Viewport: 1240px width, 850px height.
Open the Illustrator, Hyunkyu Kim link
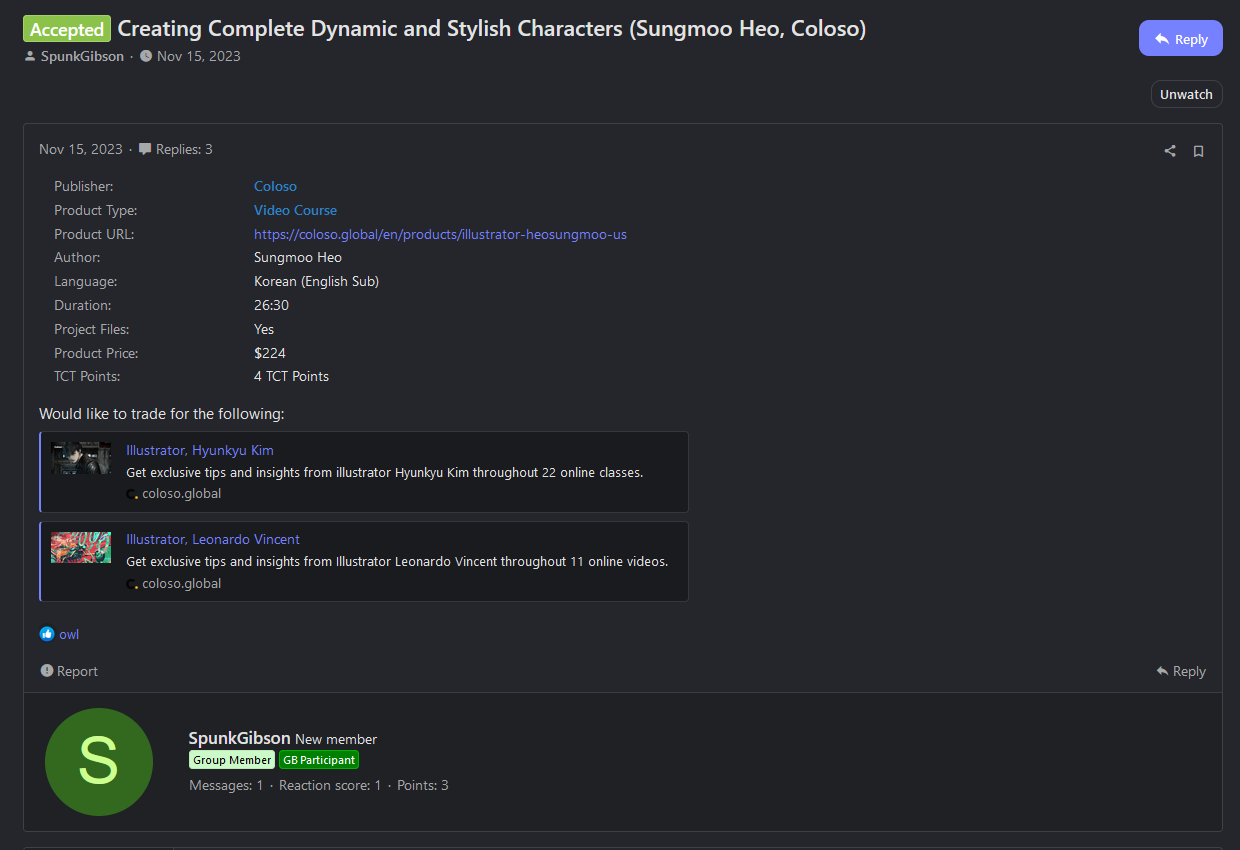click(200, 450)
